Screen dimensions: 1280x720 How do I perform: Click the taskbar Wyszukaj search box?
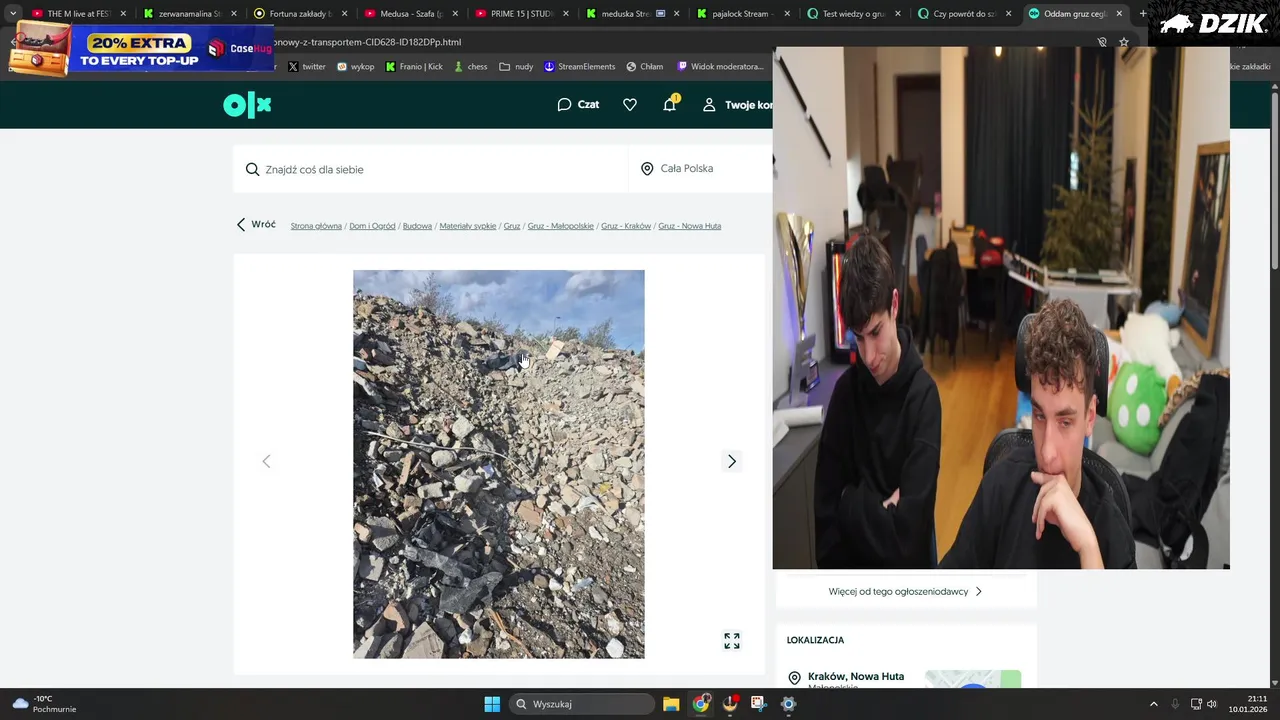(x=582, y=704)
